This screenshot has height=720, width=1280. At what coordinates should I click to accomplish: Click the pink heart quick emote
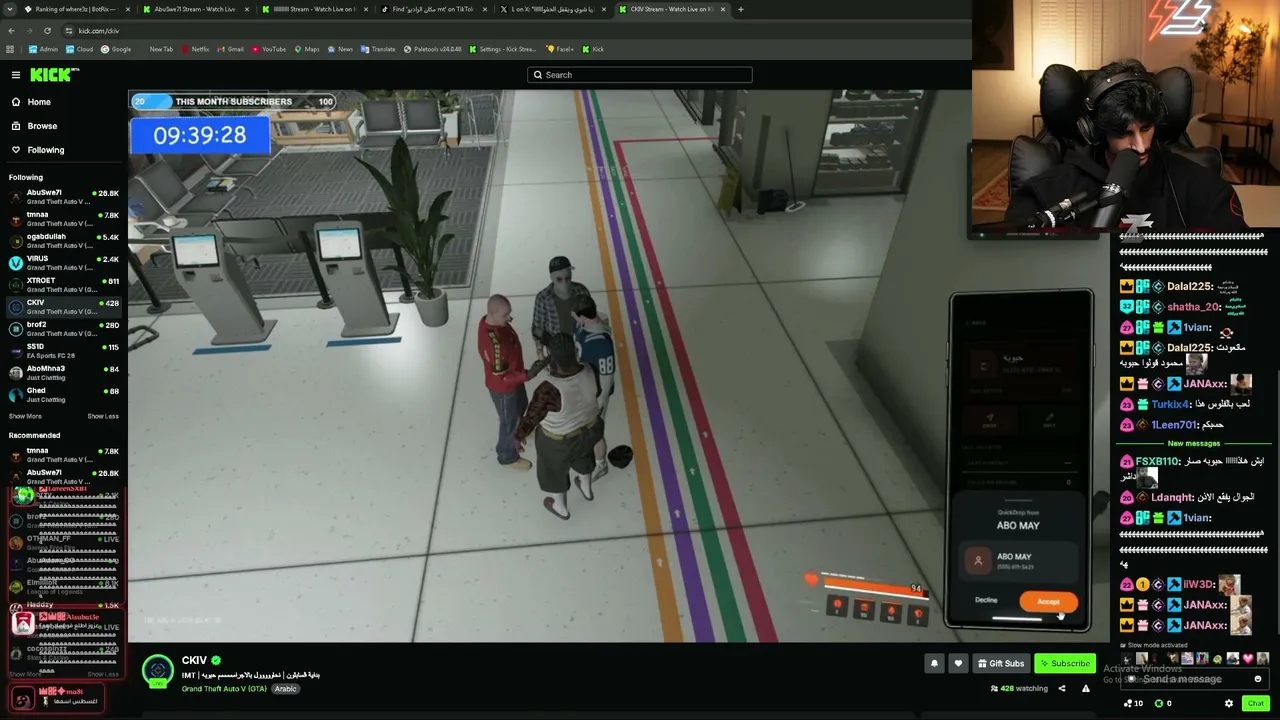point(1248,659)
